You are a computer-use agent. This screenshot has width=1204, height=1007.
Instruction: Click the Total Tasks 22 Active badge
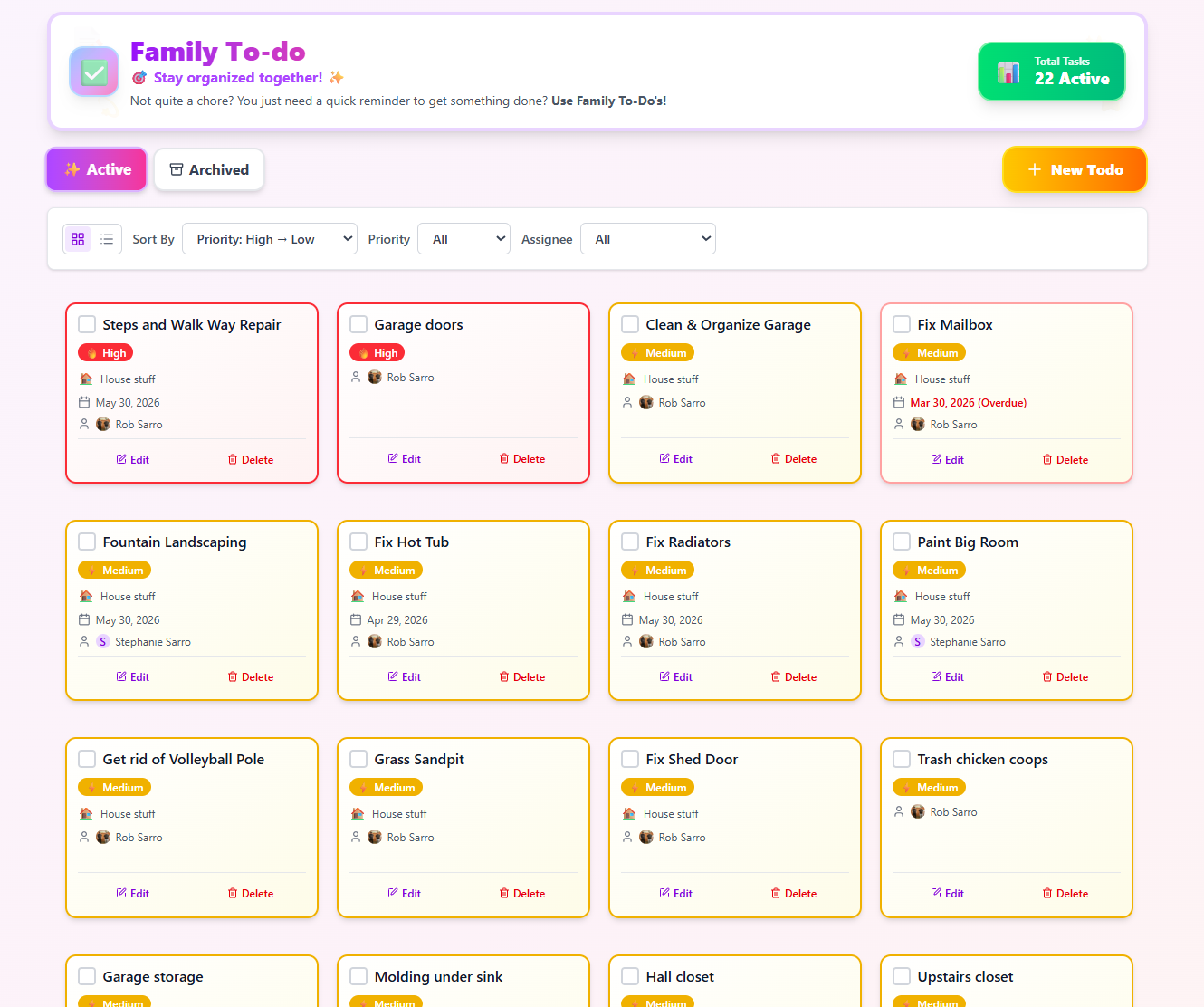tap(1052, 72)
